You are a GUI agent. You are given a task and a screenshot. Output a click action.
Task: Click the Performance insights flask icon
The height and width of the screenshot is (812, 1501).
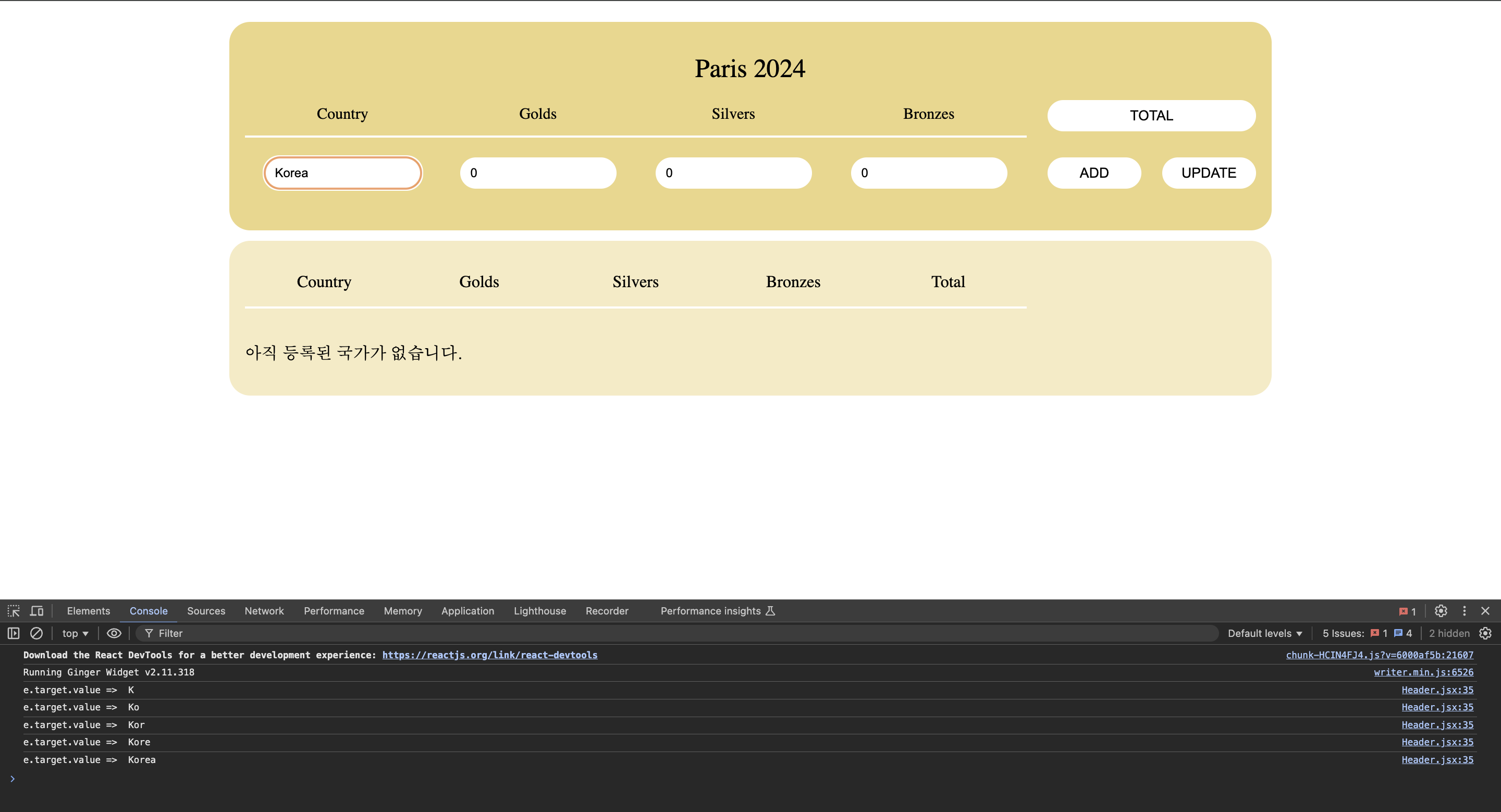770,610
